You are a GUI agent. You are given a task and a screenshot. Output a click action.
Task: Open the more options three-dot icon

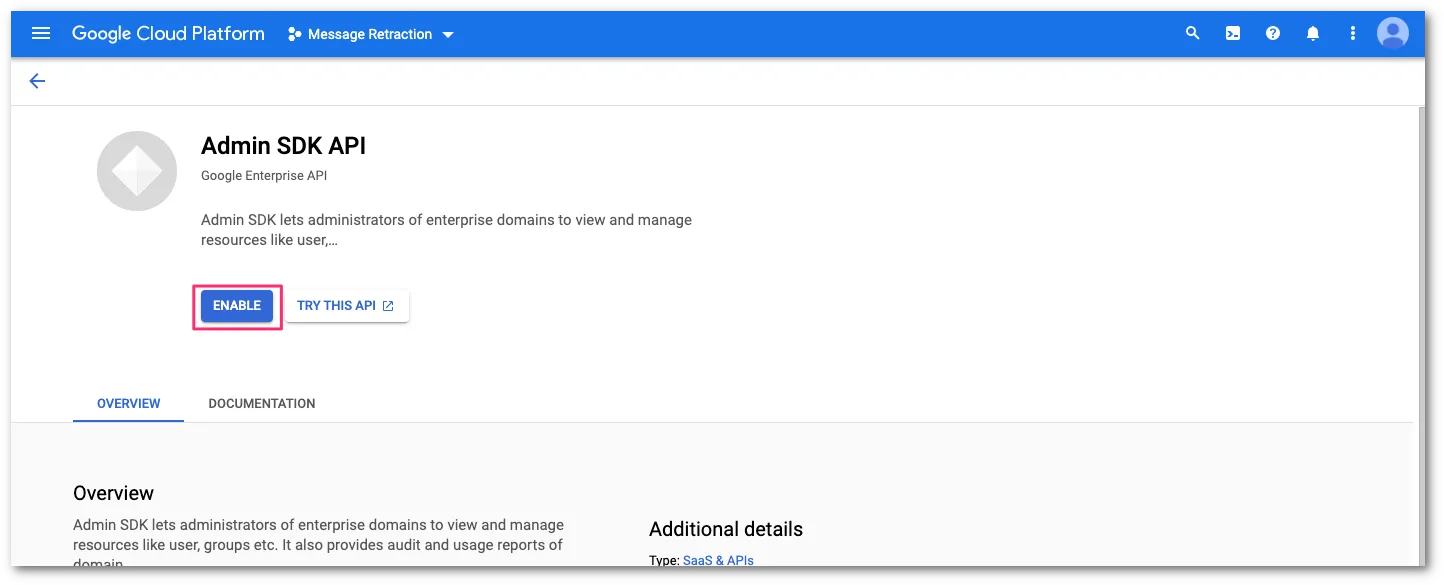(1352, 33)
